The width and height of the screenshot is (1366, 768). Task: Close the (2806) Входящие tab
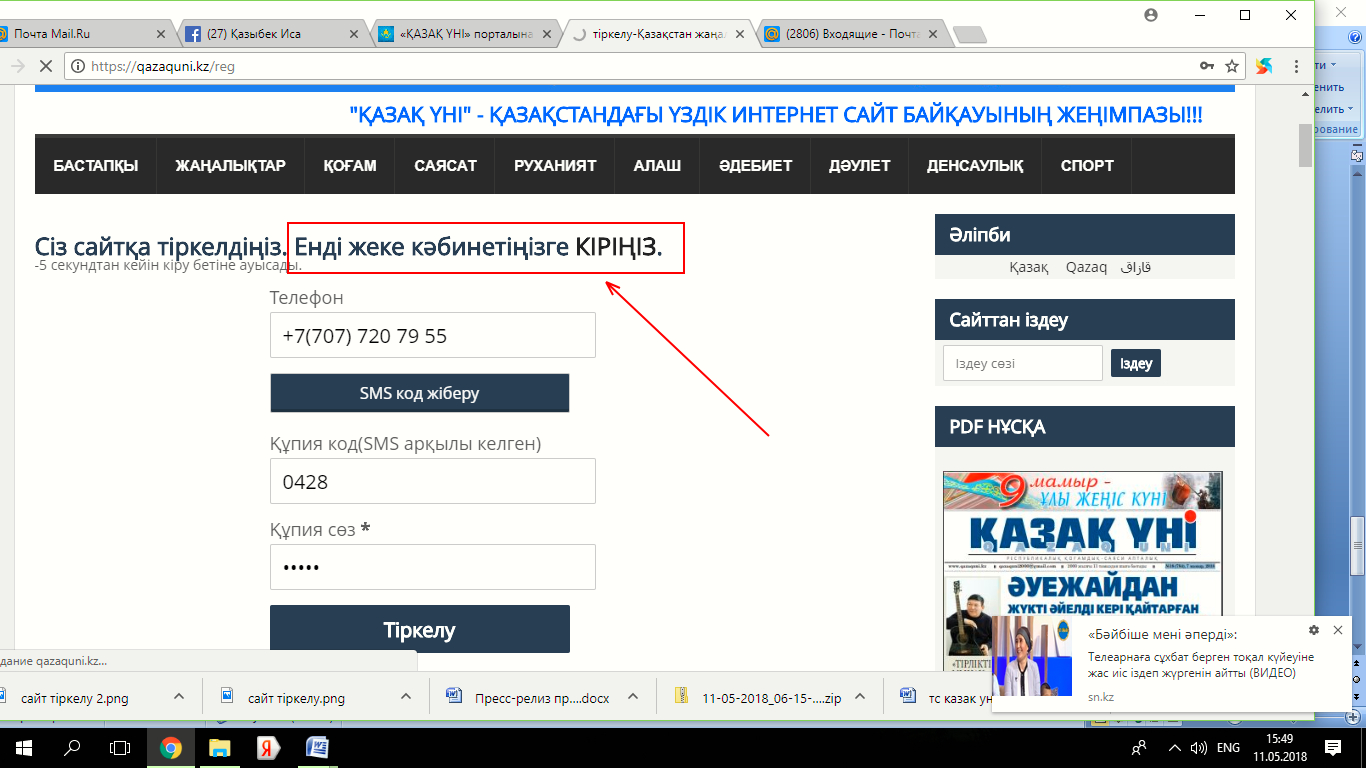(932, 34)
